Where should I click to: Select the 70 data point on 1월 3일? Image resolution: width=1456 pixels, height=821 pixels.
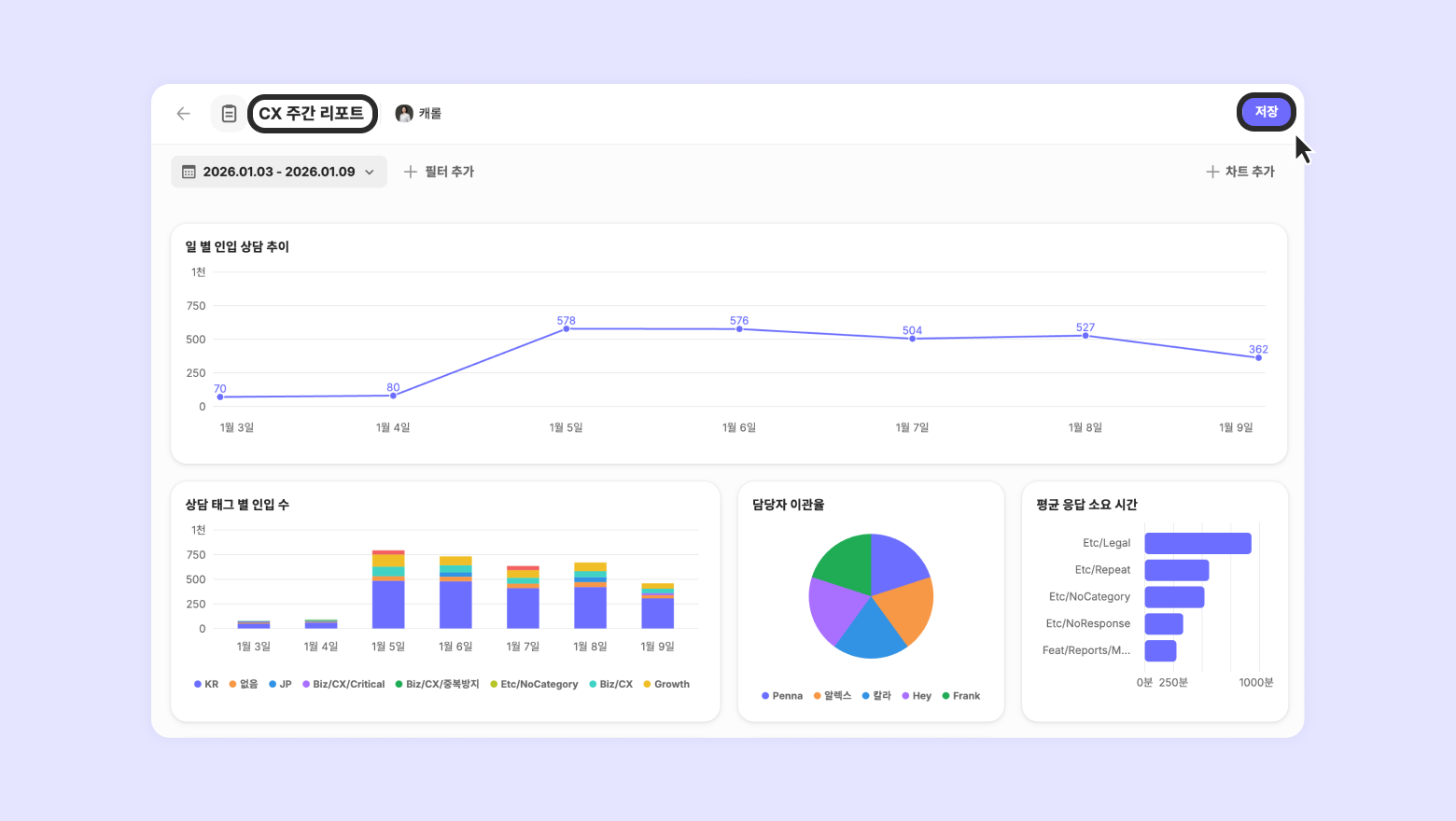point(220,397)
